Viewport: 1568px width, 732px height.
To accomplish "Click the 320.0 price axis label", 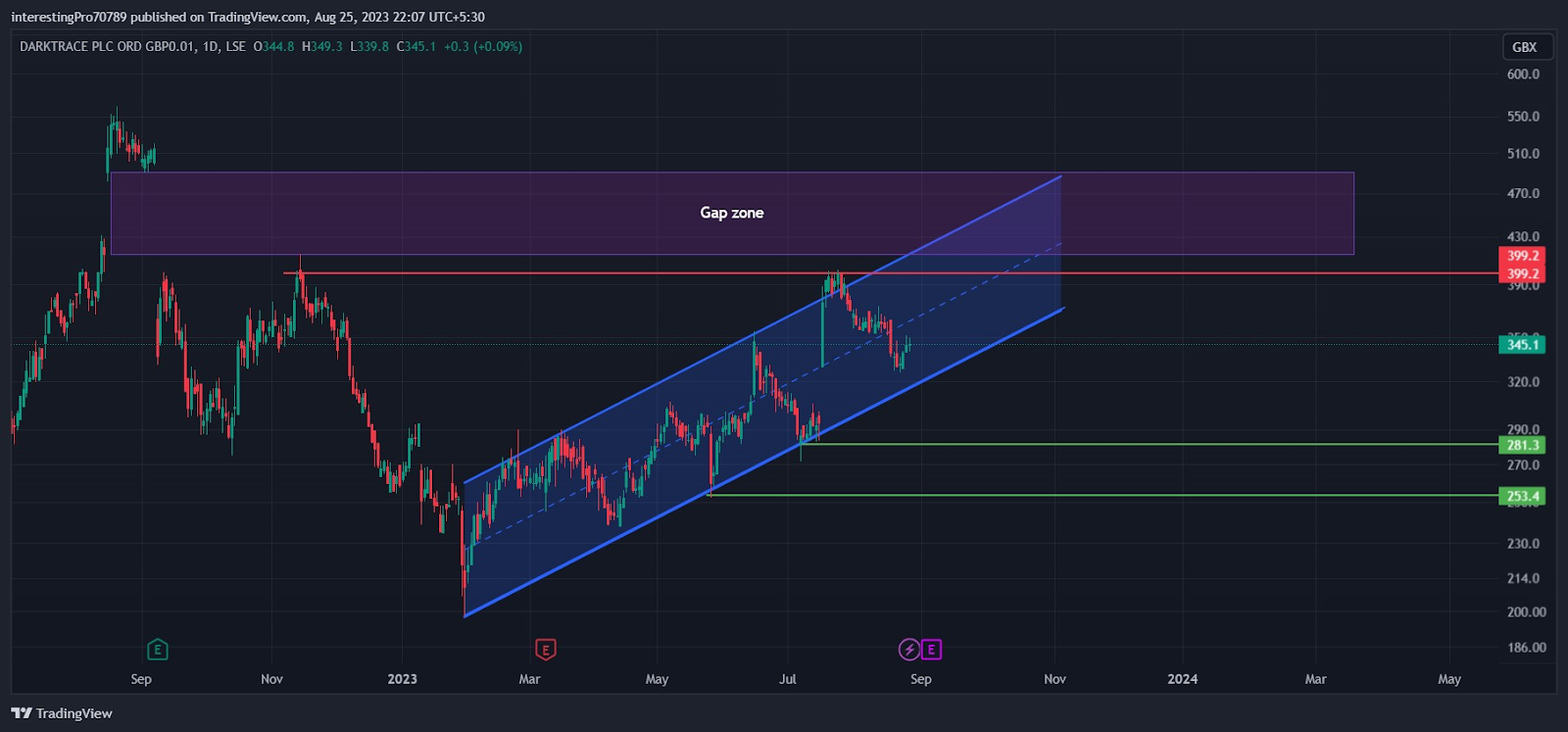I will pyautogui.click(x=1523, y=382).
